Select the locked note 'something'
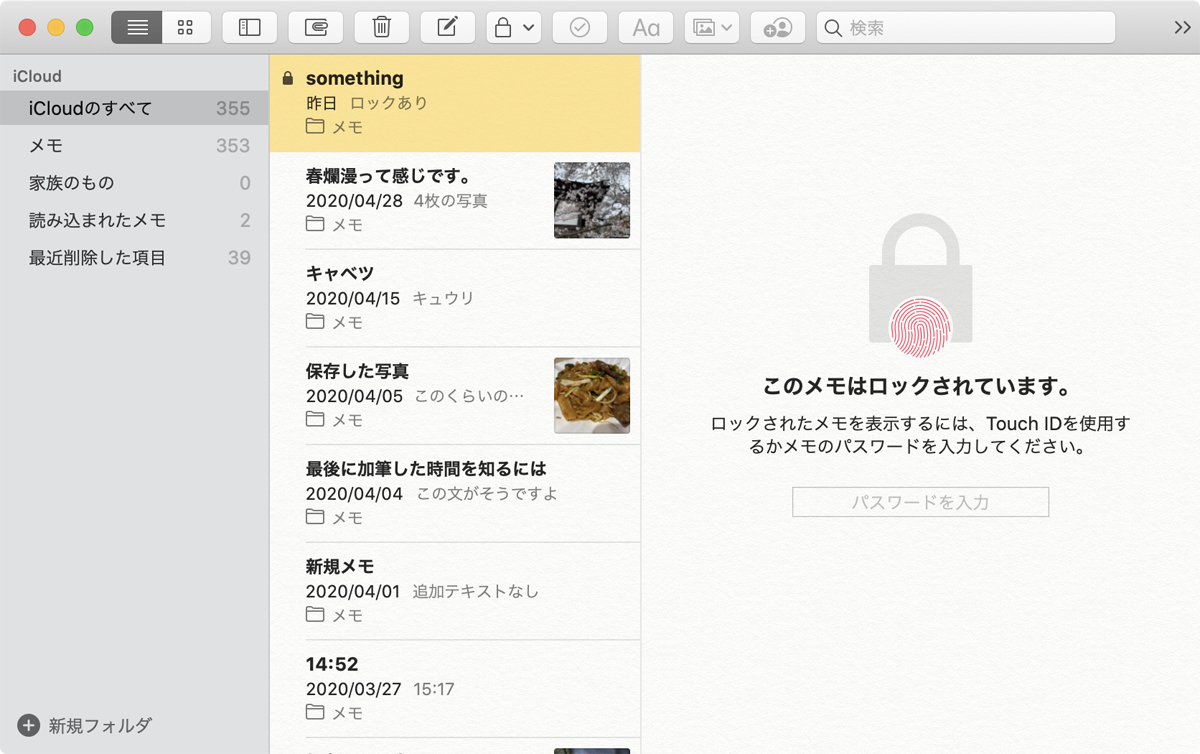 (455, 103)
